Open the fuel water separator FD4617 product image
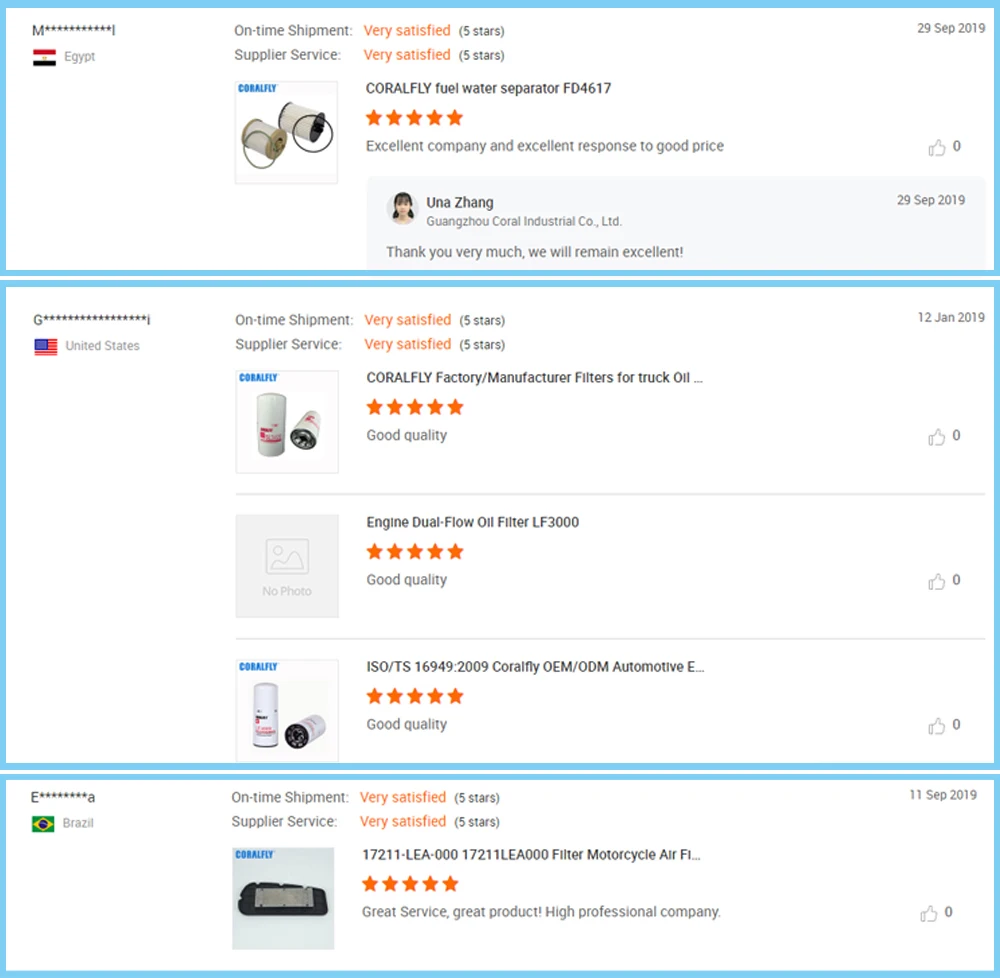 click(286, 133)
